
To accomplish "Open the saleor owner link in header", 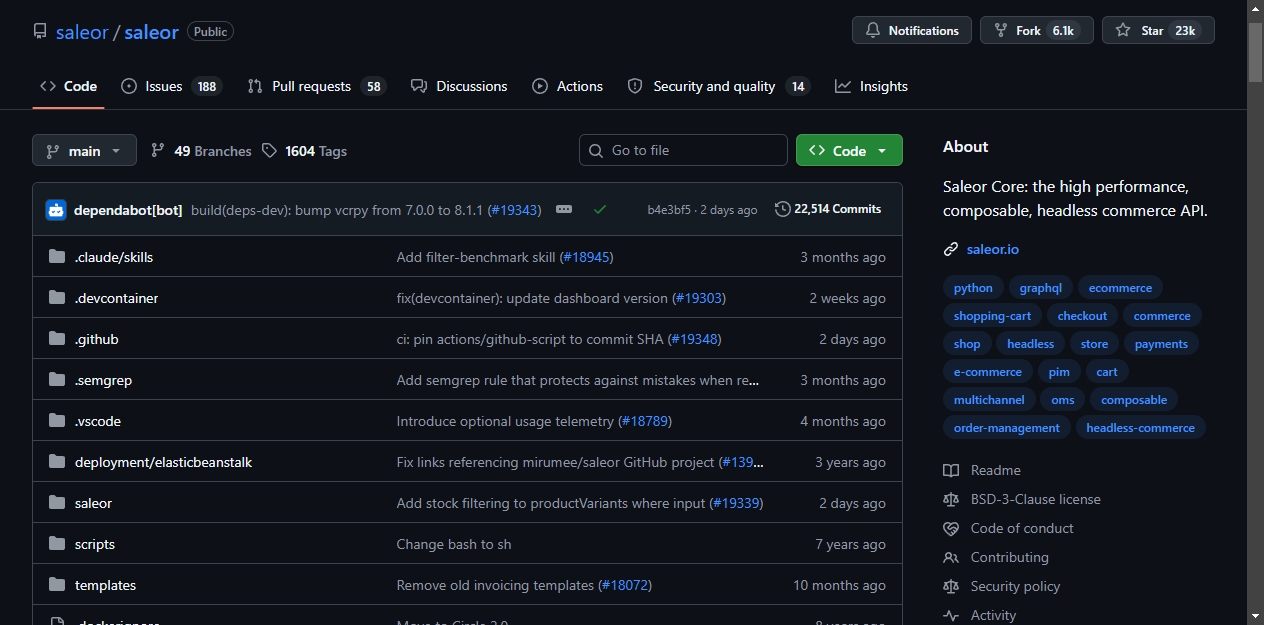I will pos(82,32).
